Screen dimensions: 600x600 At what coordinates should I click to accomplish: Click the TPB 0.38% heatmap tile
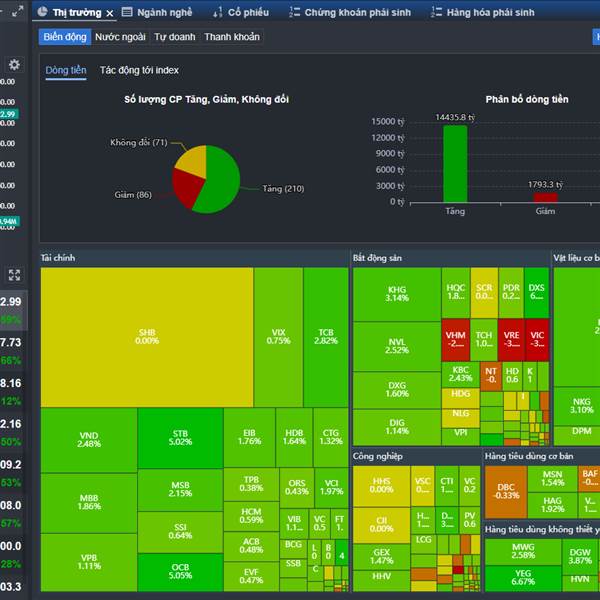251,484
